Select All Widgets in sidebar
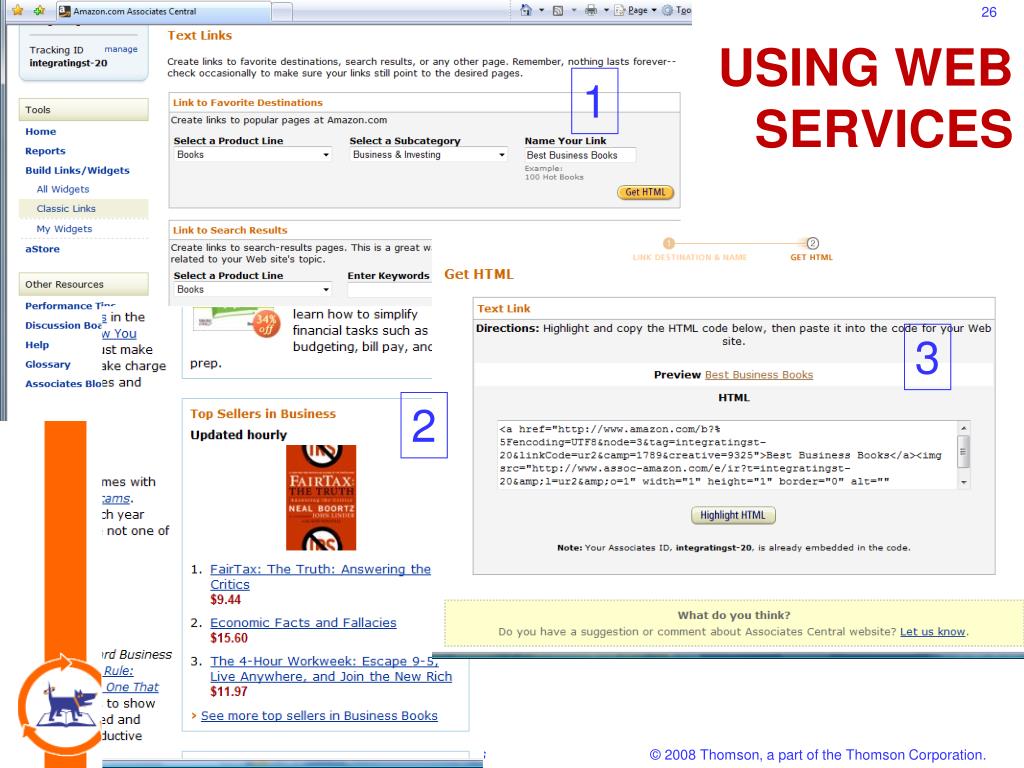Viewport: 1024px width, 768px height. pyautogui.click(x=63, y=189)
